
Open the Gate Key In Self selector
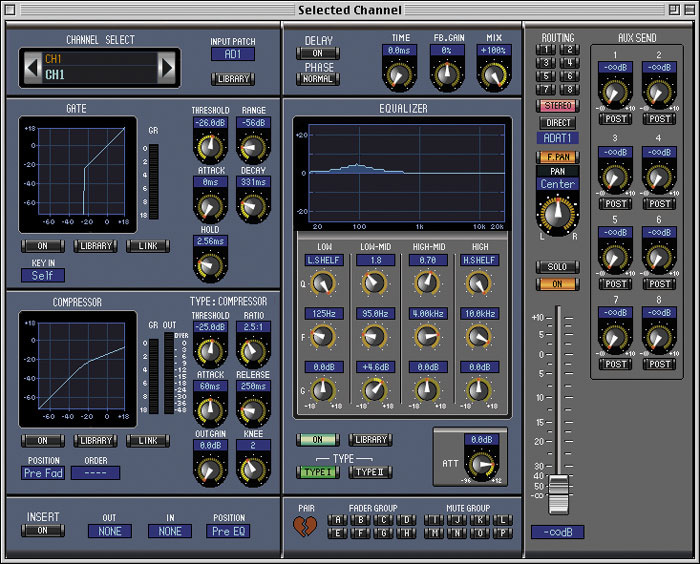pyautogui.click(x=43, y=276)
